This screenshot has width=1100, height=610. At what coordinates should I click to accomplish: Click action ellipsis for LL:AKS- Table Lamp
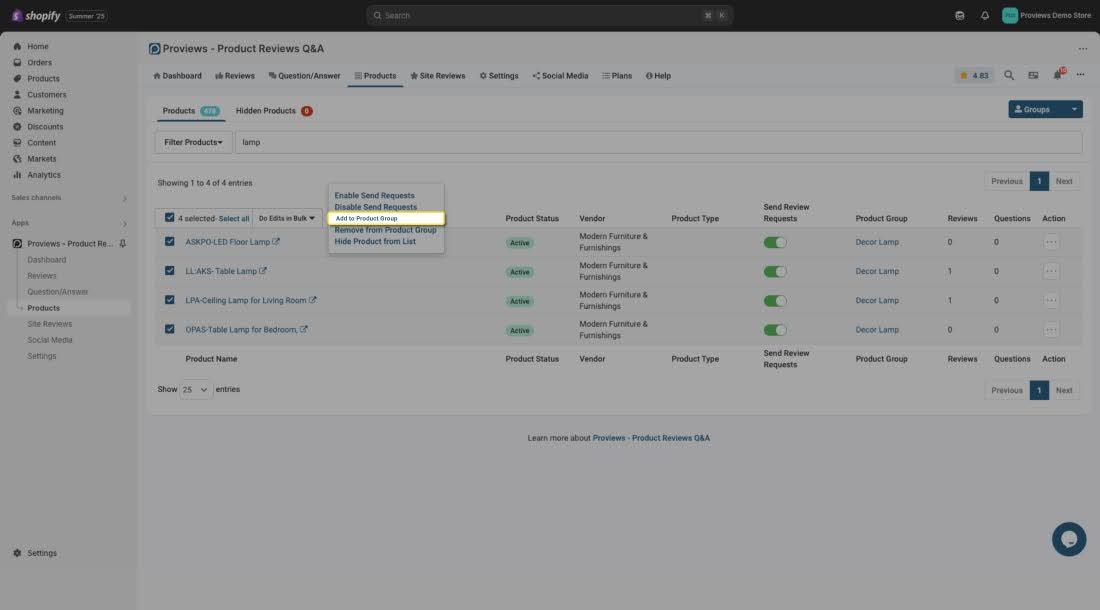coord(1051,271)
